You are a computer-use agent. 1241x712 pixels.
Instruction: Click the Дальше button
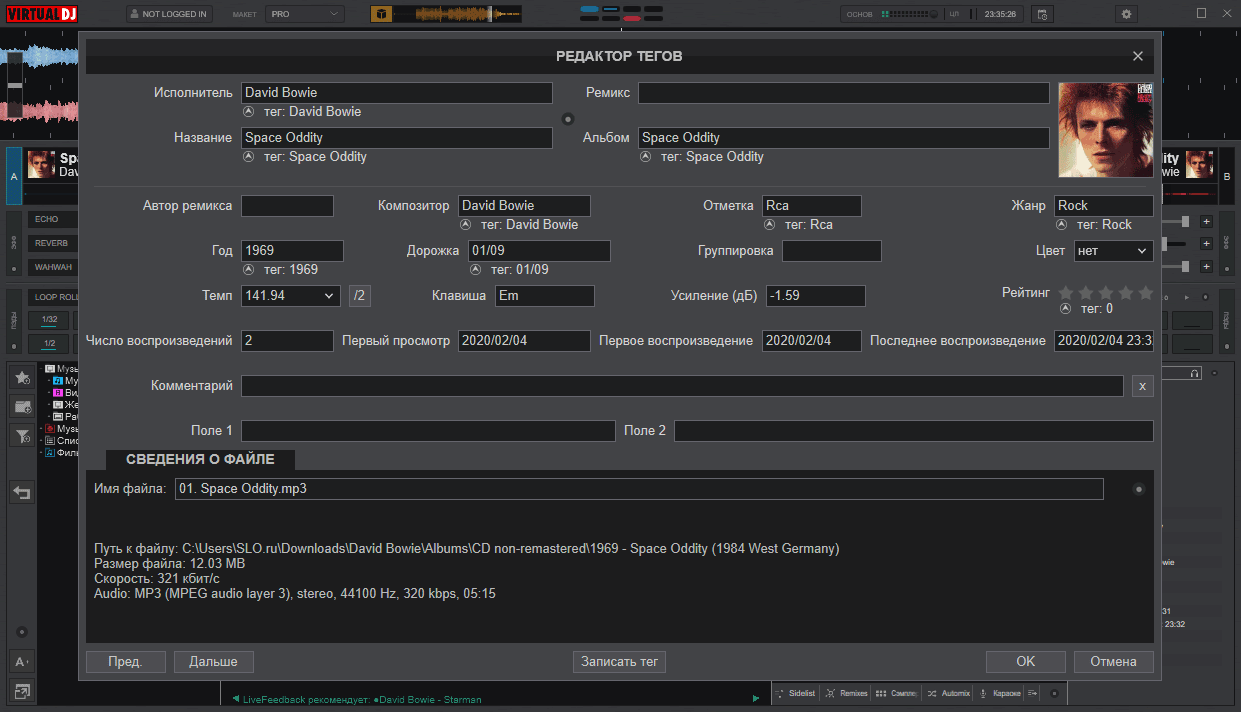coord(213,661)
